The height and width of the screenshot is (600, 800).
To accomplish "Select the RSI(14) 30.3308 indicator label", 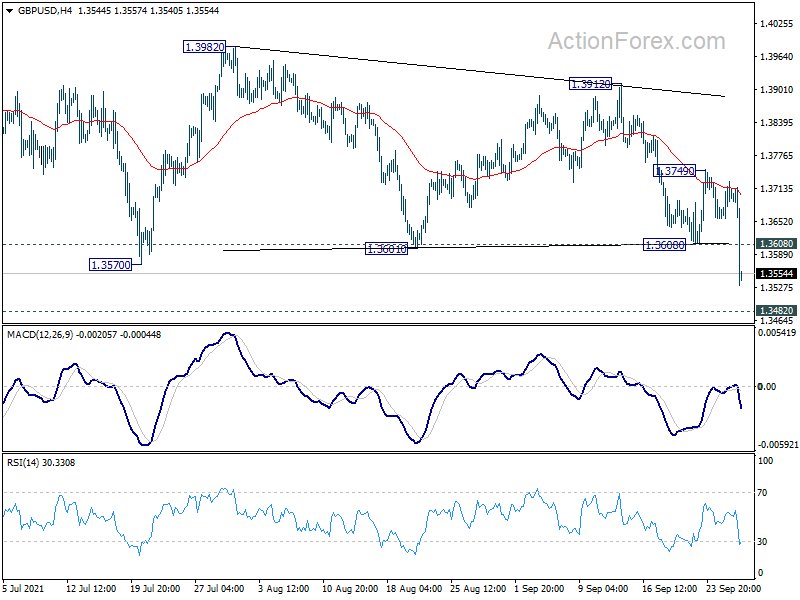I will [x=41, y=463].
